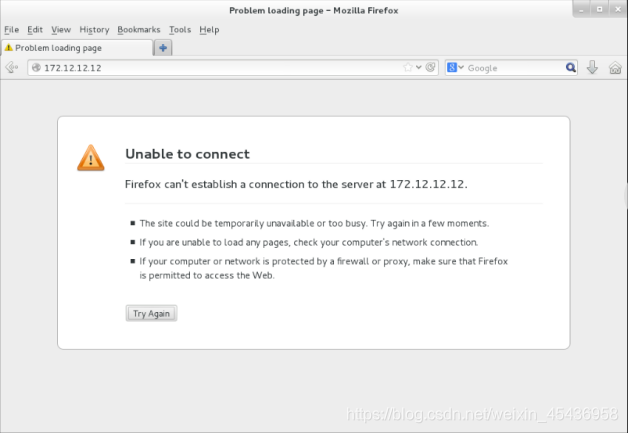This screenshot has height=433, width=628.
Task: Click the text "Firefox can't establish a connection"
Action: coord(215,184)
